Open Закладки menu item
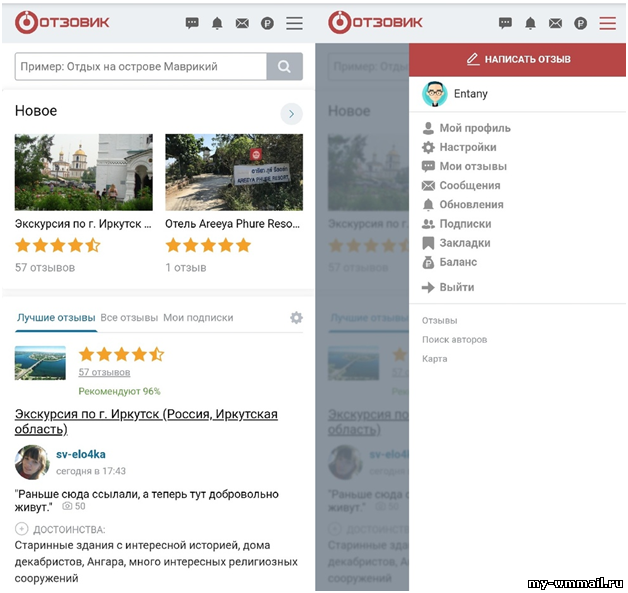628x593 pixels. click(457, 243)
